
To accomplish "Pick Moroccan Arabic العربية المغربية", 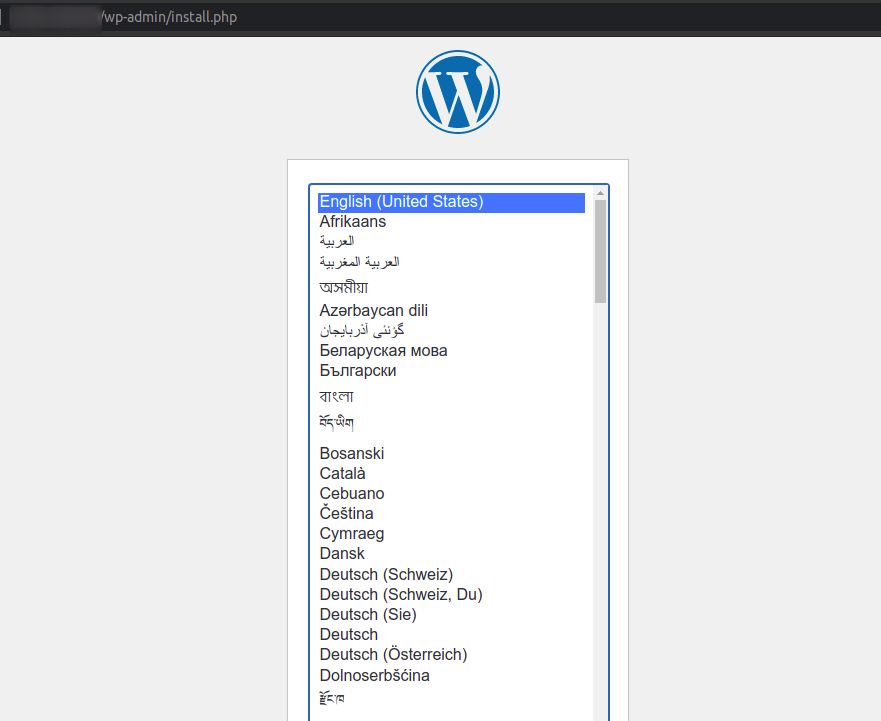I will pos(451,262).
